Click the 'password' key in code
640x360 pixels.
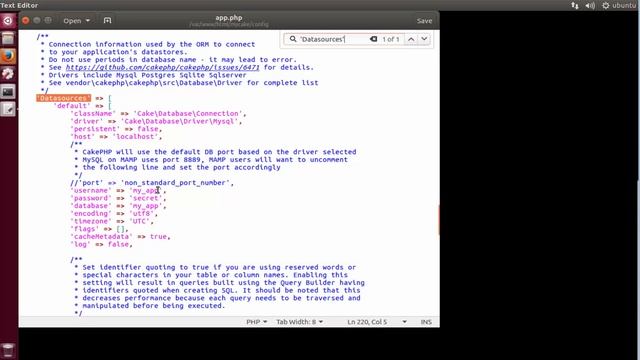[91, 198]
